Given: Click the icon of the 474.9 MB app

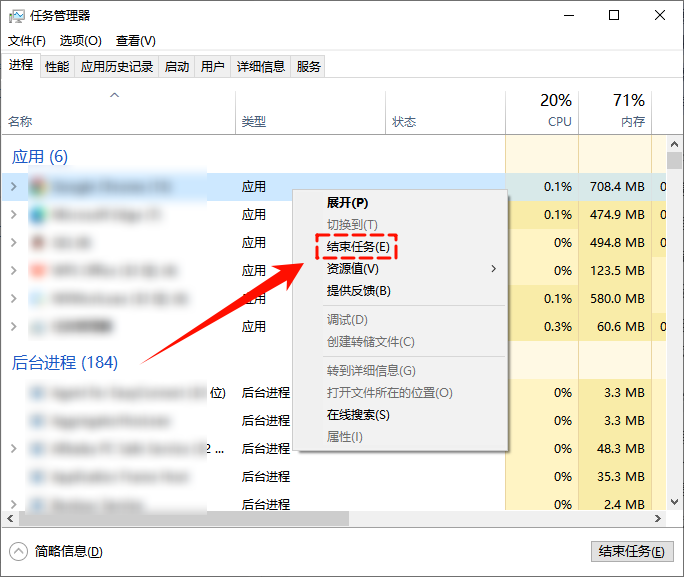Looking at the screenshot, I should (38, 215).
